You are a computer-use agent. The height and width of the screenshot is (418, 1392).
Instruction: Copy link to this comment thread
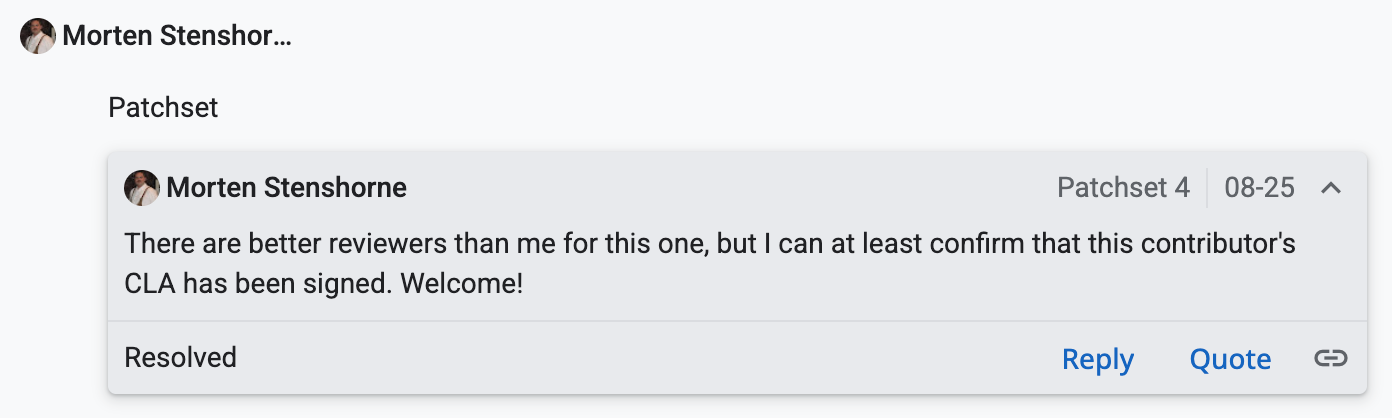click(1330, 358)
